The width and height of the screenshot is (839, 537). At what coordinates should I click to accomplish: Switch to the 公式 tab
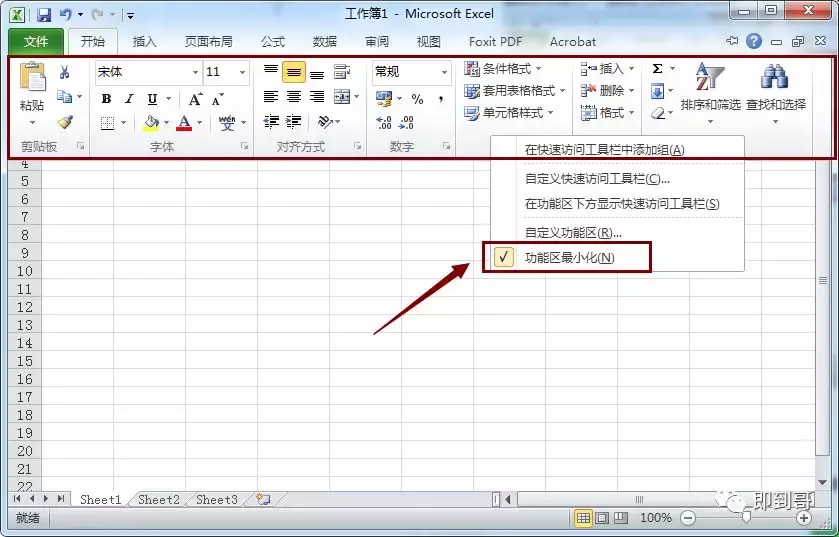tap(273, 42)
